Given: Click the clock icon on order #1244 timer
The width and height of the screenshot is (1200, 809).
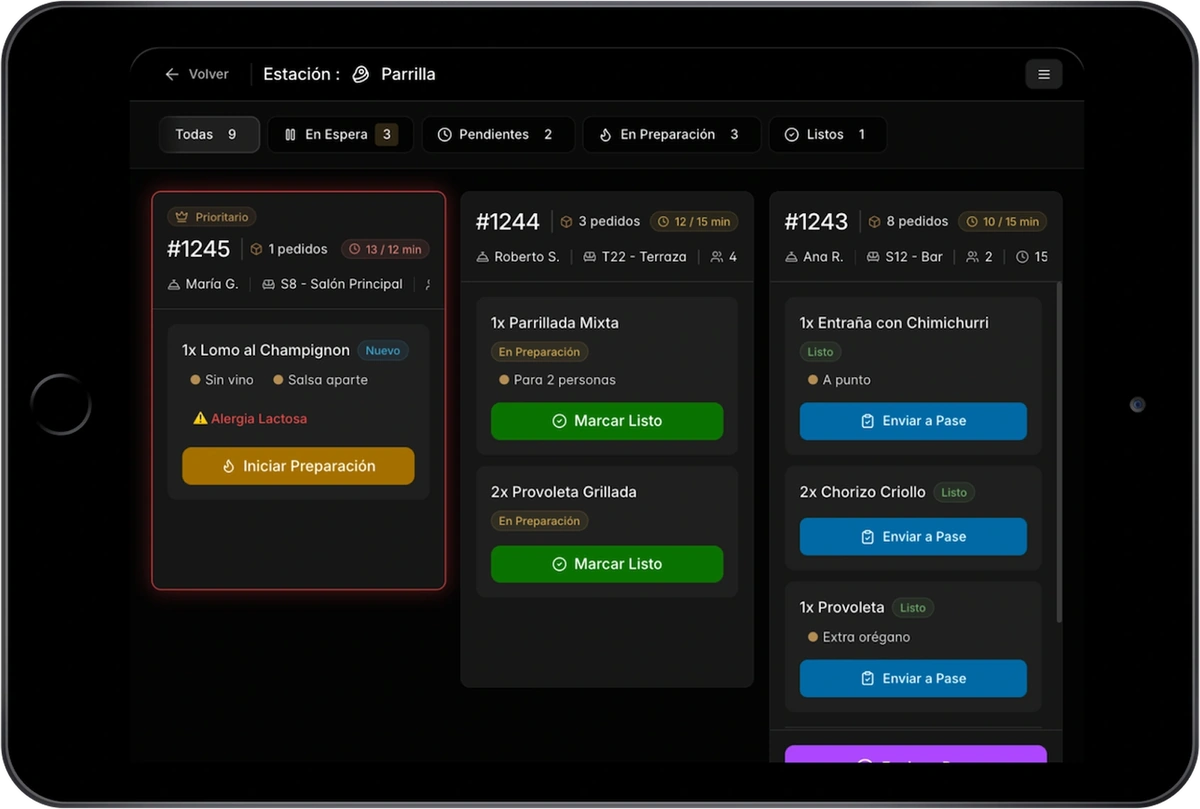Looking at the screenshot, I should (x=663, y=222).
